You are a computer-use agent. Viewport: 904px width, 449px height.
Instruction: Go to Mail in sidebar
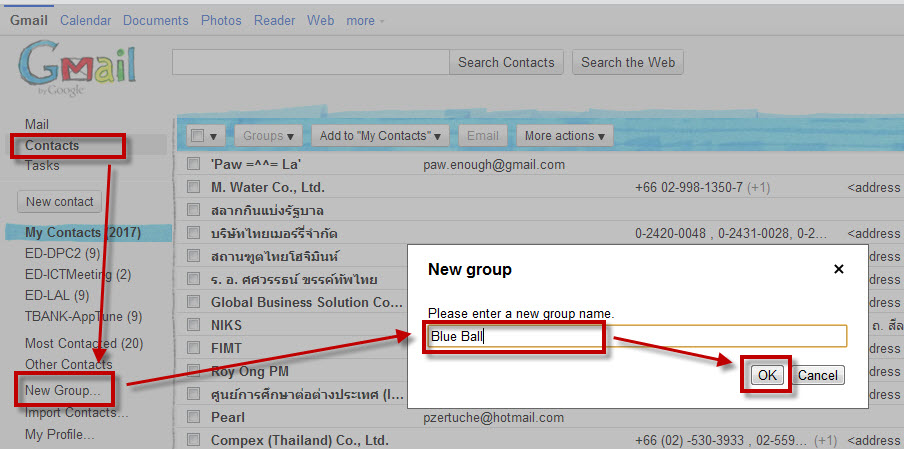37,124
